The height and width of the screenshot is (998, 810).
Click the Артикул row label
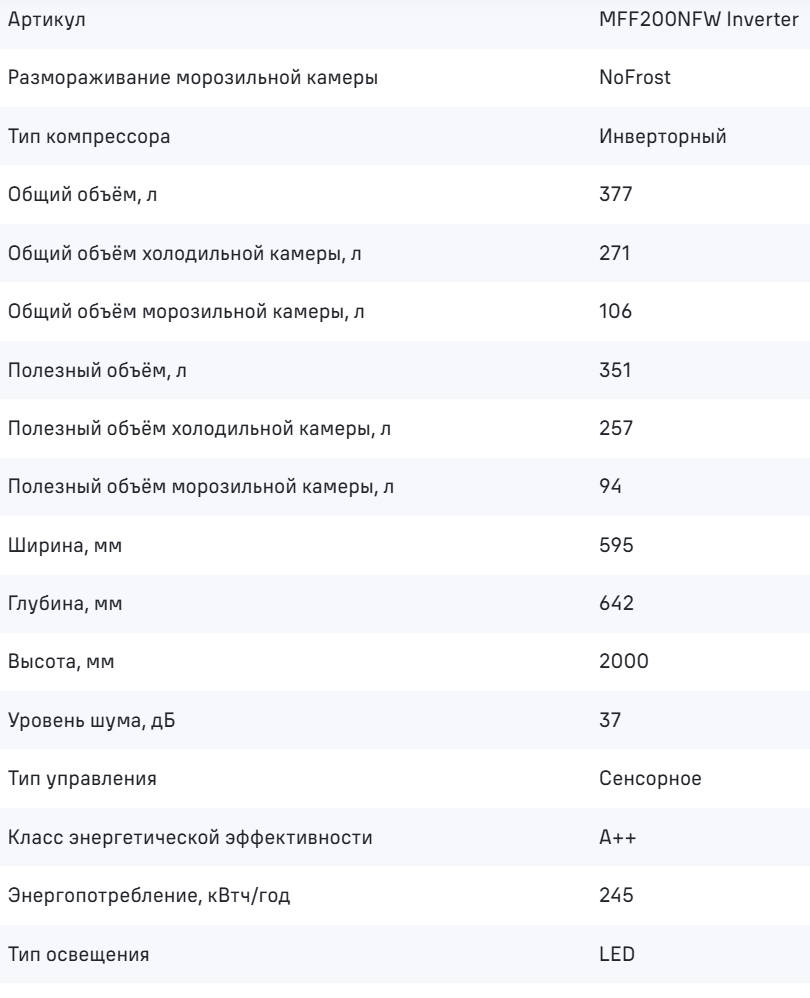tap(46, 20)
